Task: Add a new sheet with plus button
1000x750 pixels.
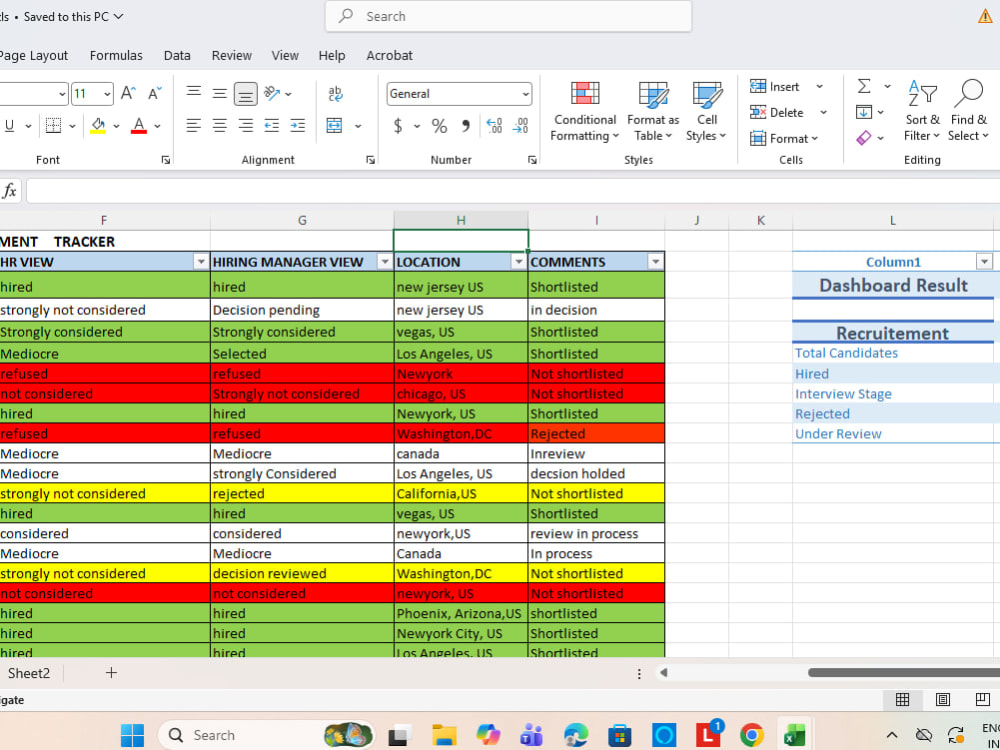Action: click(x=111, y=673)
